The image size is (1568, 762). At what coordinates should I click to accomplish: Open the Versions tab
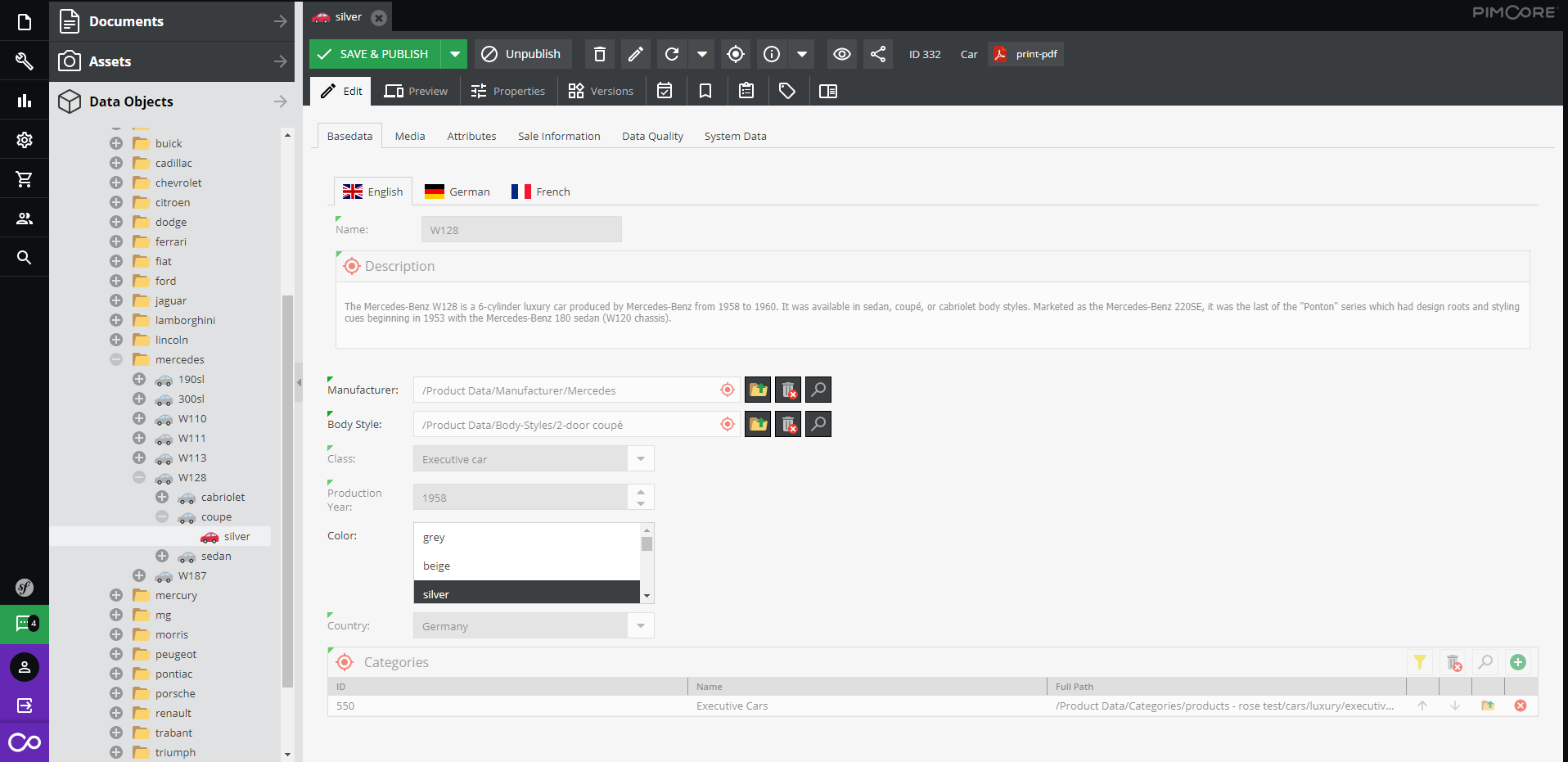click(x=602, y=91)
